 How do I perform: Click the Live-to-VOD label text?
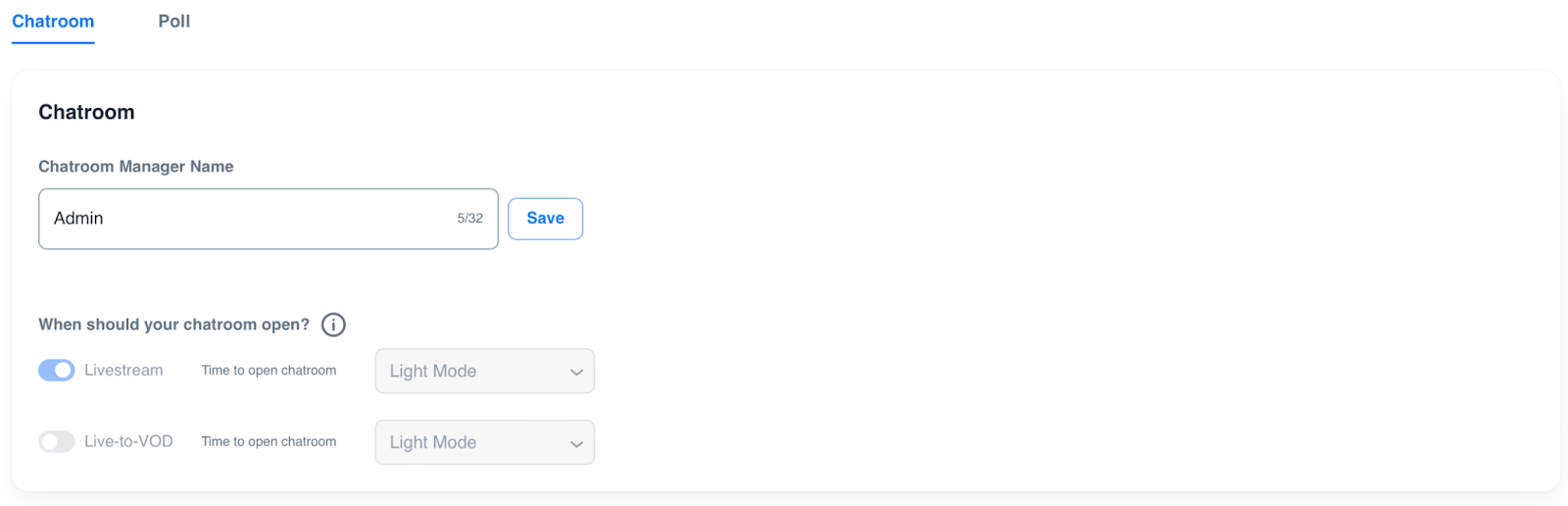point(128,442)
